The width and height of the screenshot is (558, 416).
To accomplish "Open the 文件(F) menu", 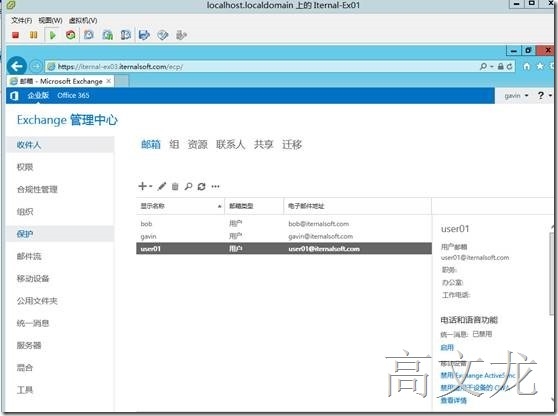I will click(21, 20).
